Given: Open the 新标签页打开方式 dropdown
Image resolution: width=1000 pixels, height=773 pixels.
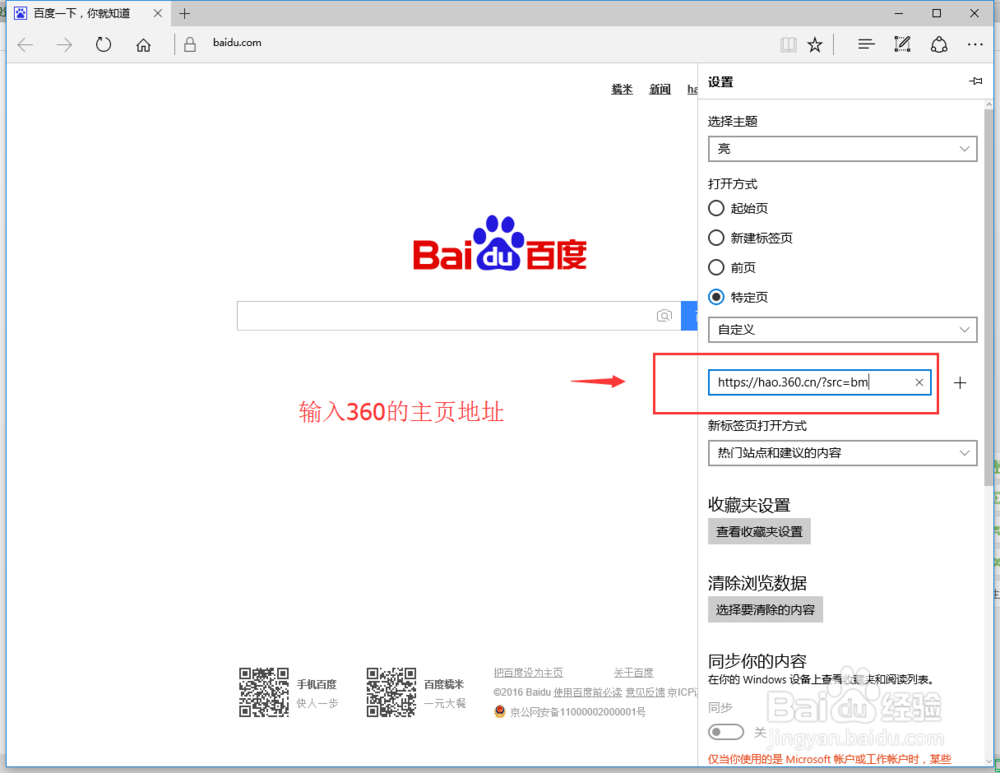Looking at the screenshot, I should (x=842, y=453).
